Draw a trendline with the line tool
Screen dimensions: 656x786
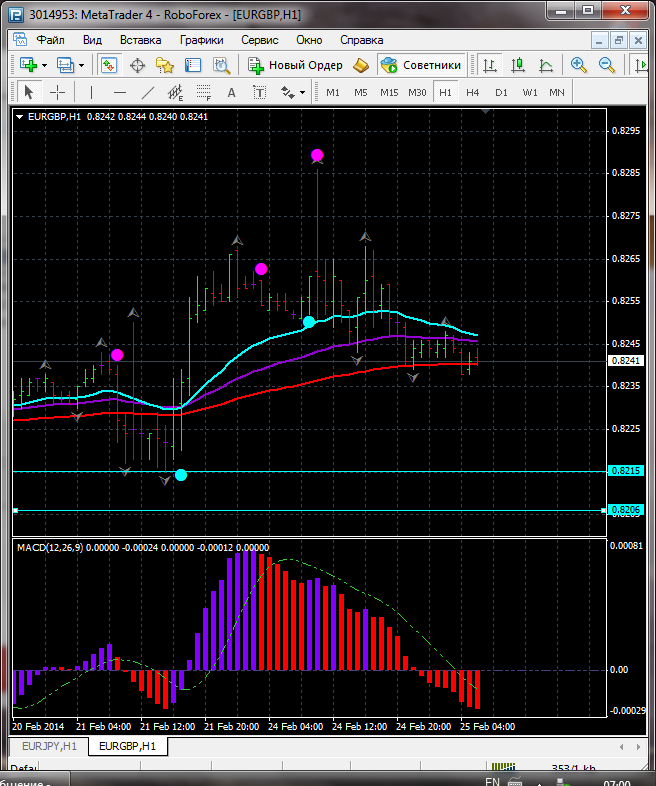[148, 92]
